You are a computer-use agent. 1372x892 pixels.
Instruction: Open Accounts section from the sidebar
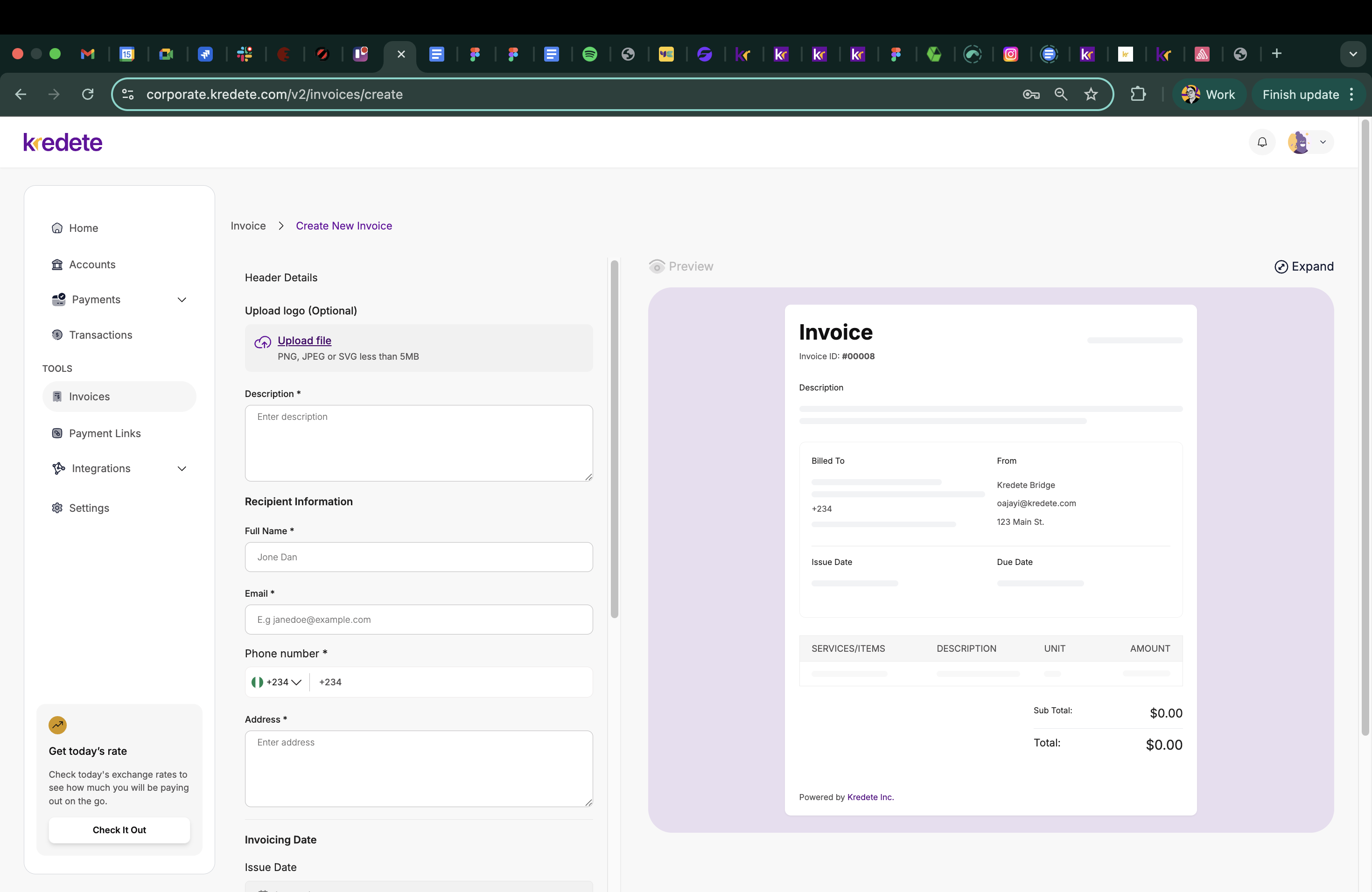pos(92,265)
